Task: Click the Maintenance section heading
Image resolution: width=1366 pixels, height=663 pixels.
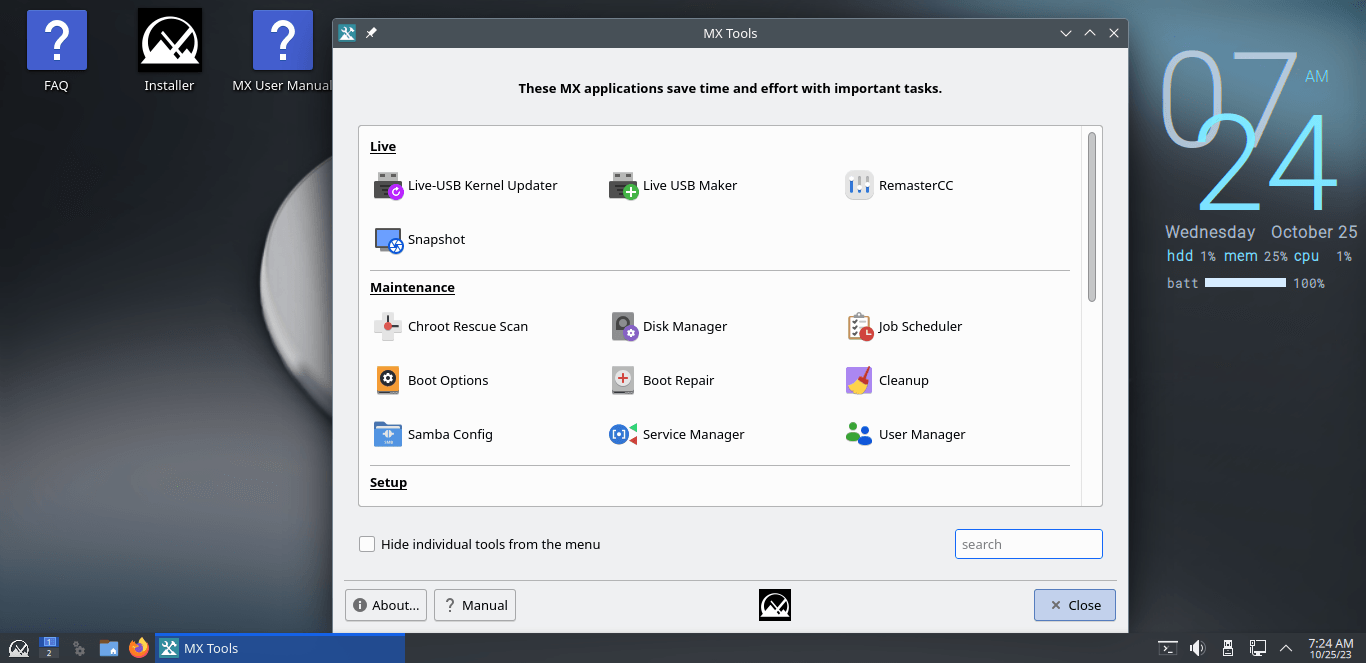Action: (x=412, y=288)
